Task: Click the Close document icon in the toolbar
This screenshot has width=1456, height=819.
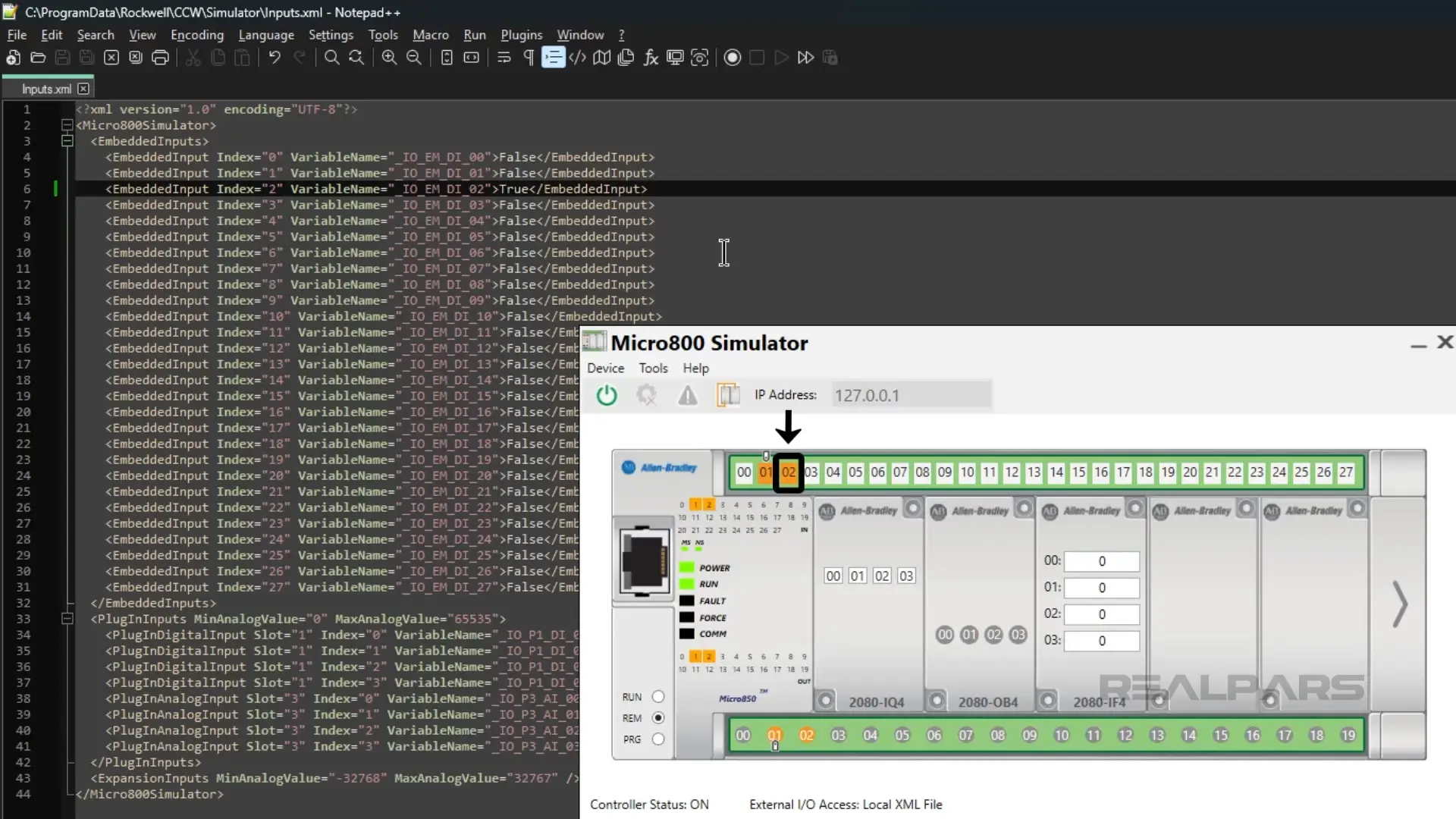Action: click(111, 58)
